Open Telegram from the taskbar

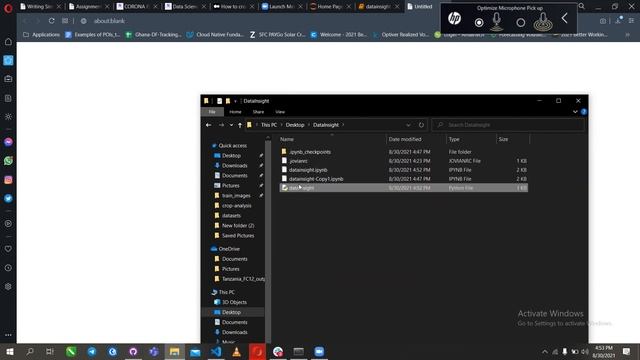[92, 351]
